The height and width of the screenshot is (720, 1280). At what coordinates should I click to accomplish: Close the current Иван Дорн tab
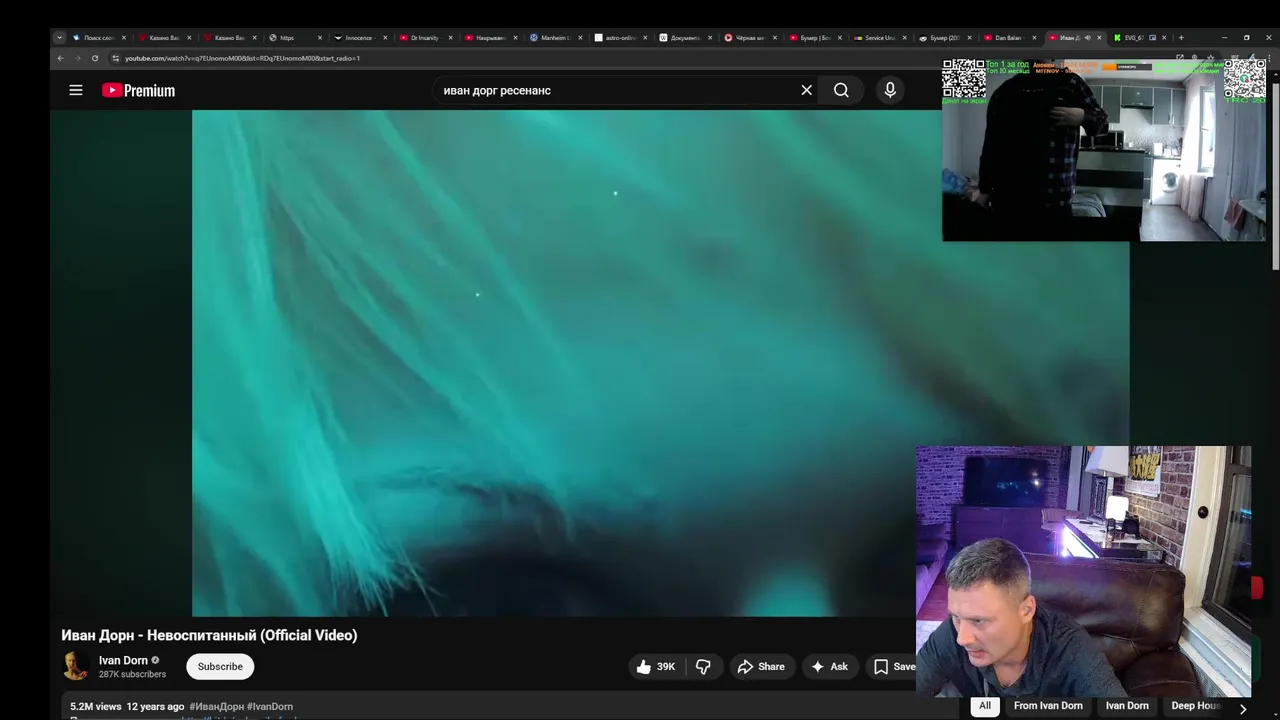click(1100, 38)
